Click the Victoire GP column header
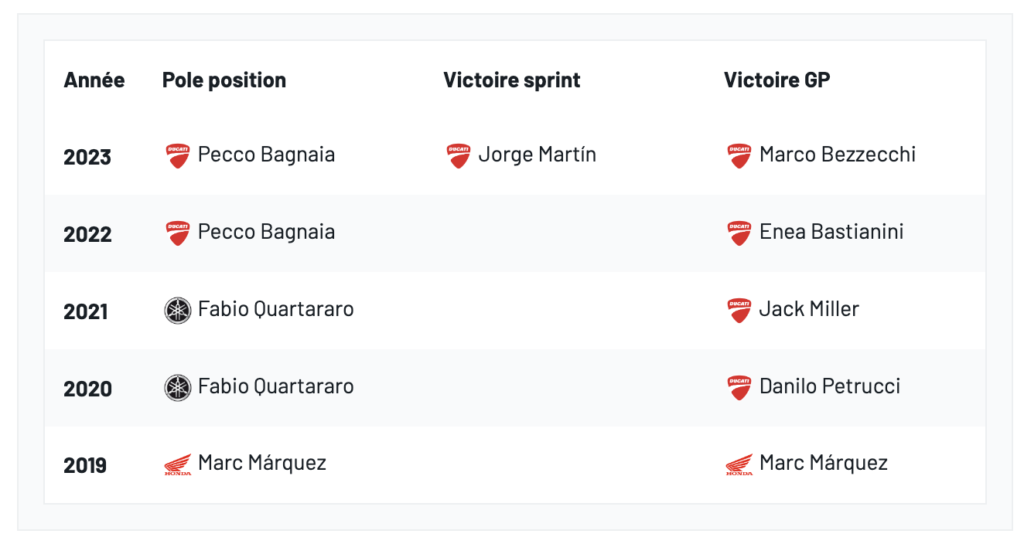Viewport: 1024px width, 544px height. pyautogui.click(x=776, y=80)
